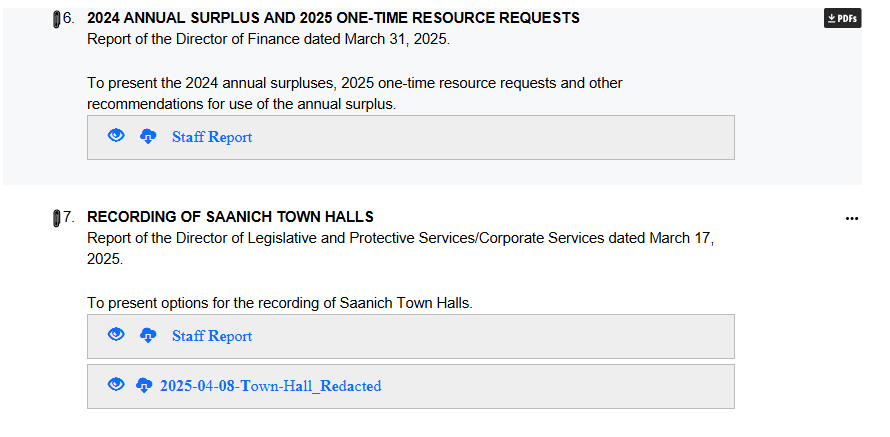Click "To present options for the recording" description
Image resolution: width=890 pixels, height=437 pixels.
[x=279, y=303]
